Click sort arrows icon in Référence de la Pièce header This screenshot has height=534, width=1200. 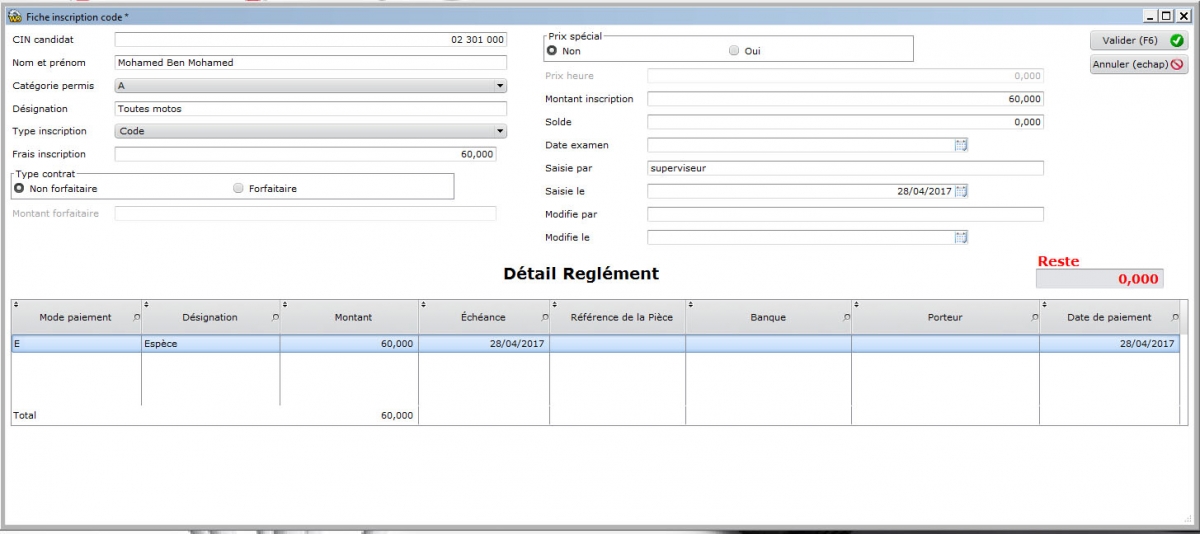coord(554,304)
